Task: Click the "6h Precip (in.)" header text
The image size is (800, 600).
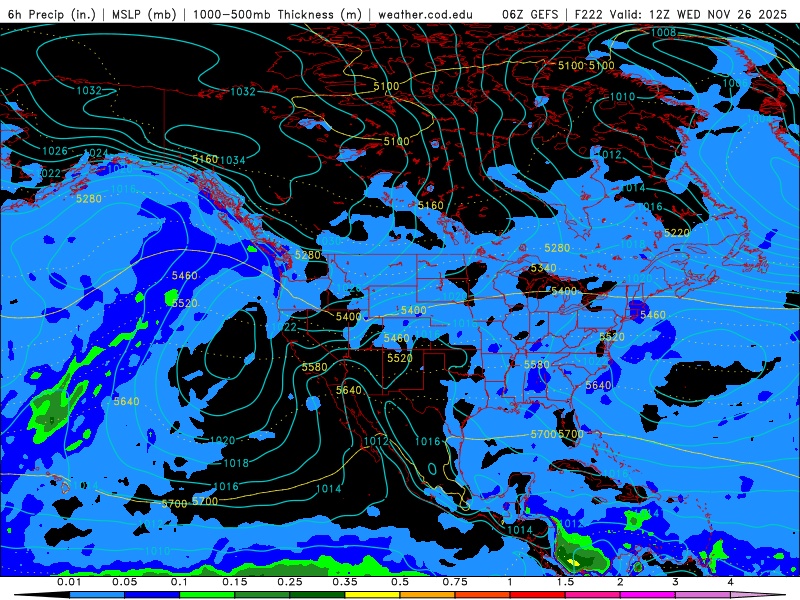Action: pos(52,14)
